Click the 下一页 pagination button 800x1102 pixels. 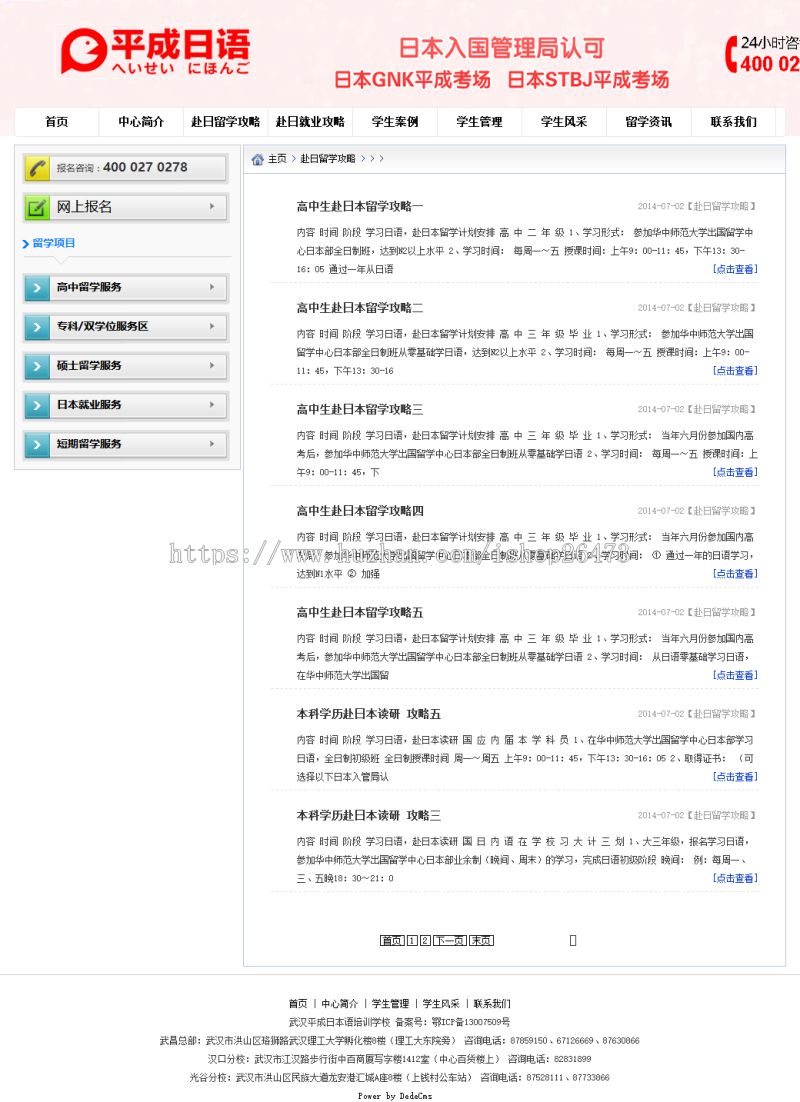[448, 939]
